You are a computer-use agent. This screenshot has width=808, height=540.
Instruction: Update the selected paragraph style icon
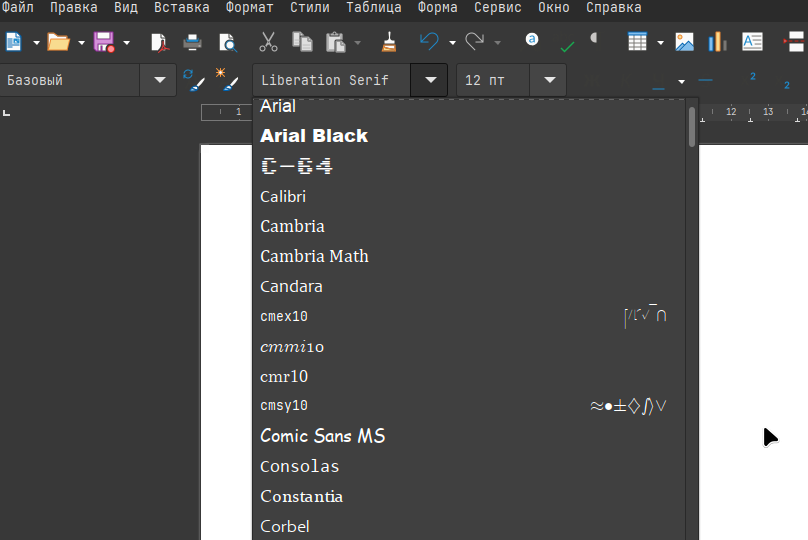(194, 80)
